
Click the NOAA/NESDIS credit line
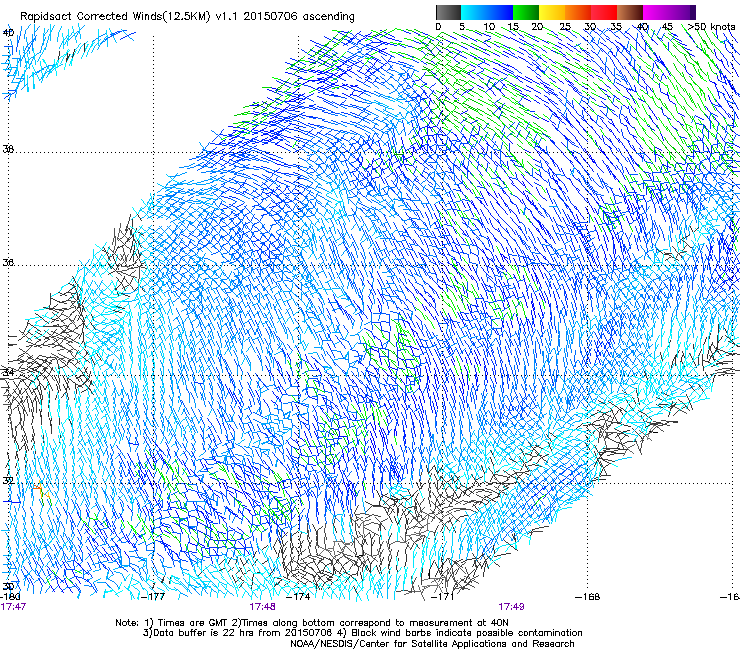(432, 643)
